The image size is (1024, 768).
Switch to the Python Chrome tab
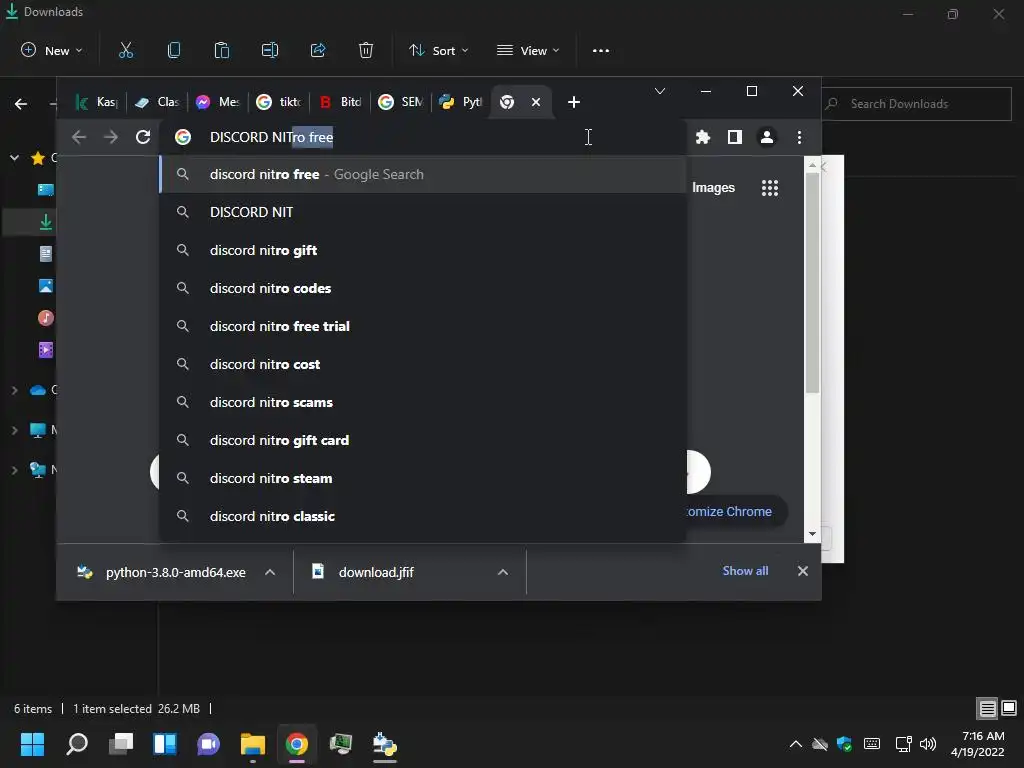pos(461,102)
